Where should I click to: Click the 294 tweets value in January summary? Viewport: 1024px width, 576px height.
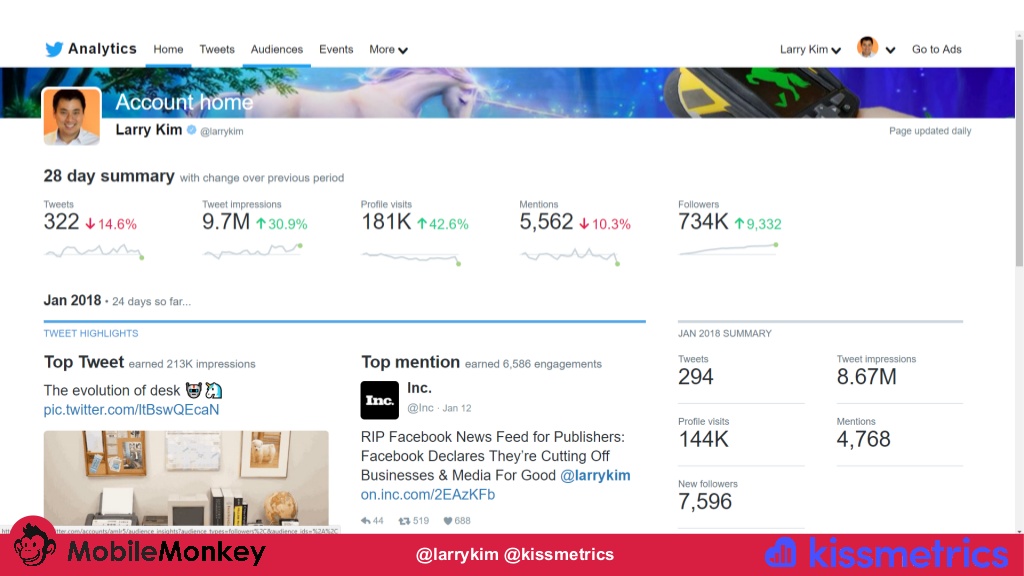pos(696,377)
